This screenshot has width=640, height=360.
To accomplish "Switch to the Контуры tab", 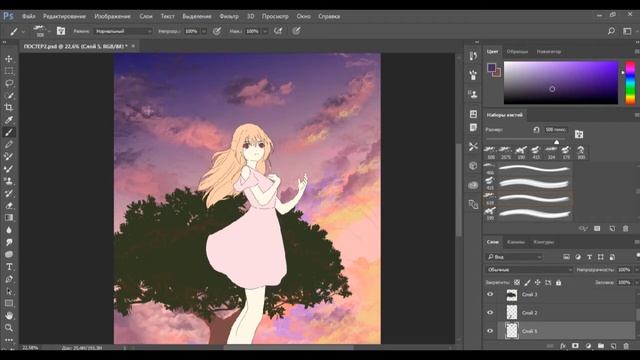I will tap(544, 242).
